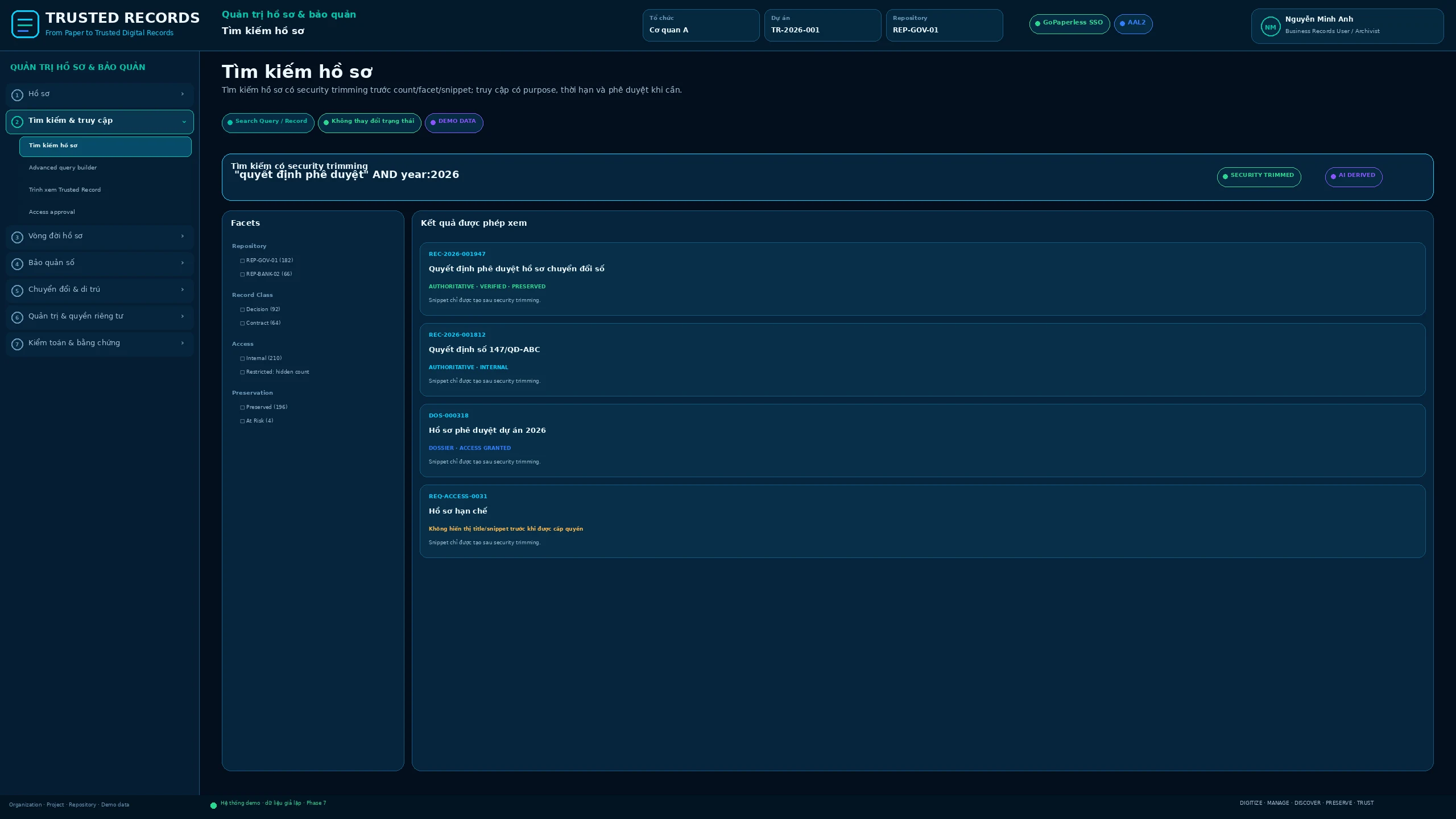
Task: Click the Search Query / Record chip
Action: point(268,123)
